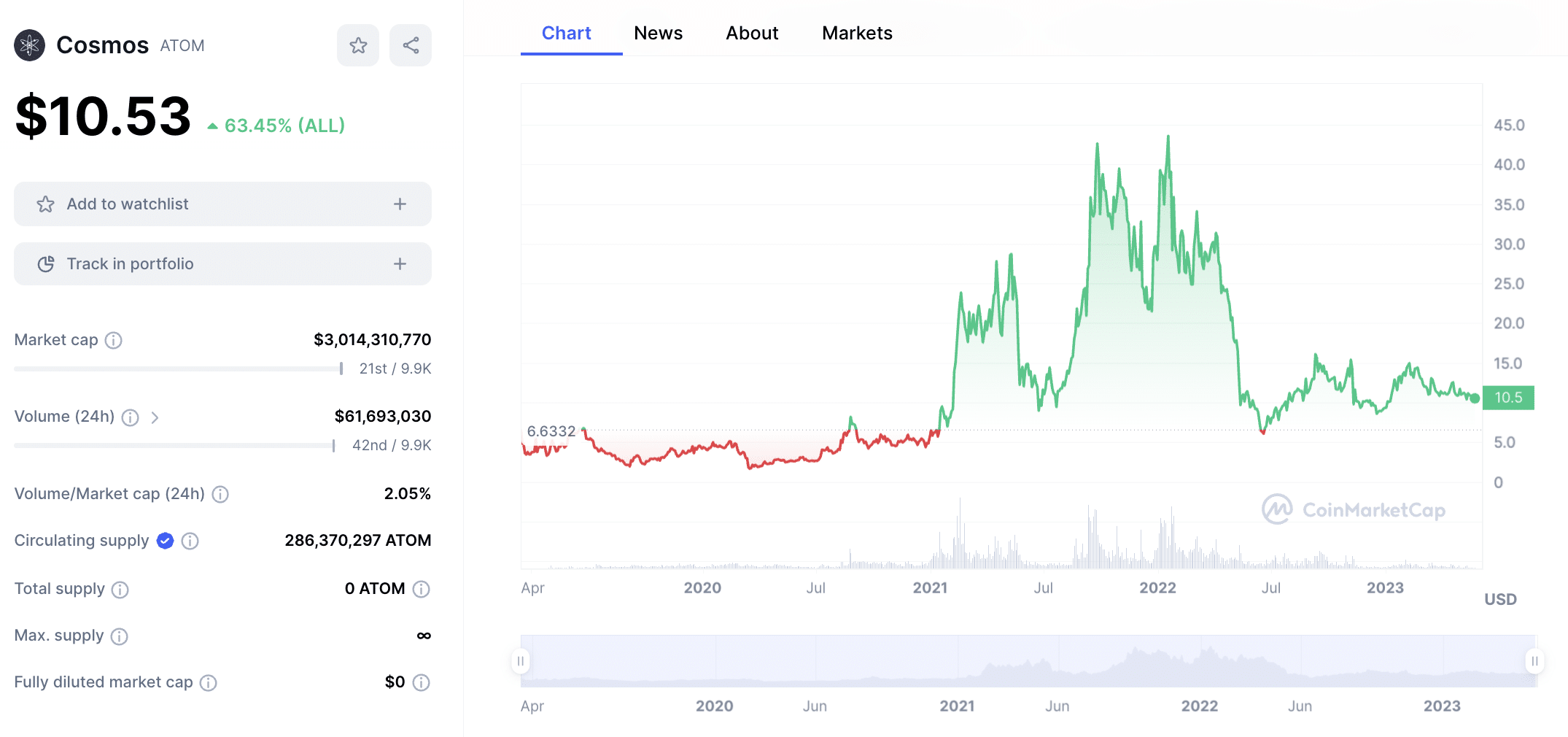
Task: Show info for Fully diluted market cap label
Action: pyautogui.click(x=209, y=683)
